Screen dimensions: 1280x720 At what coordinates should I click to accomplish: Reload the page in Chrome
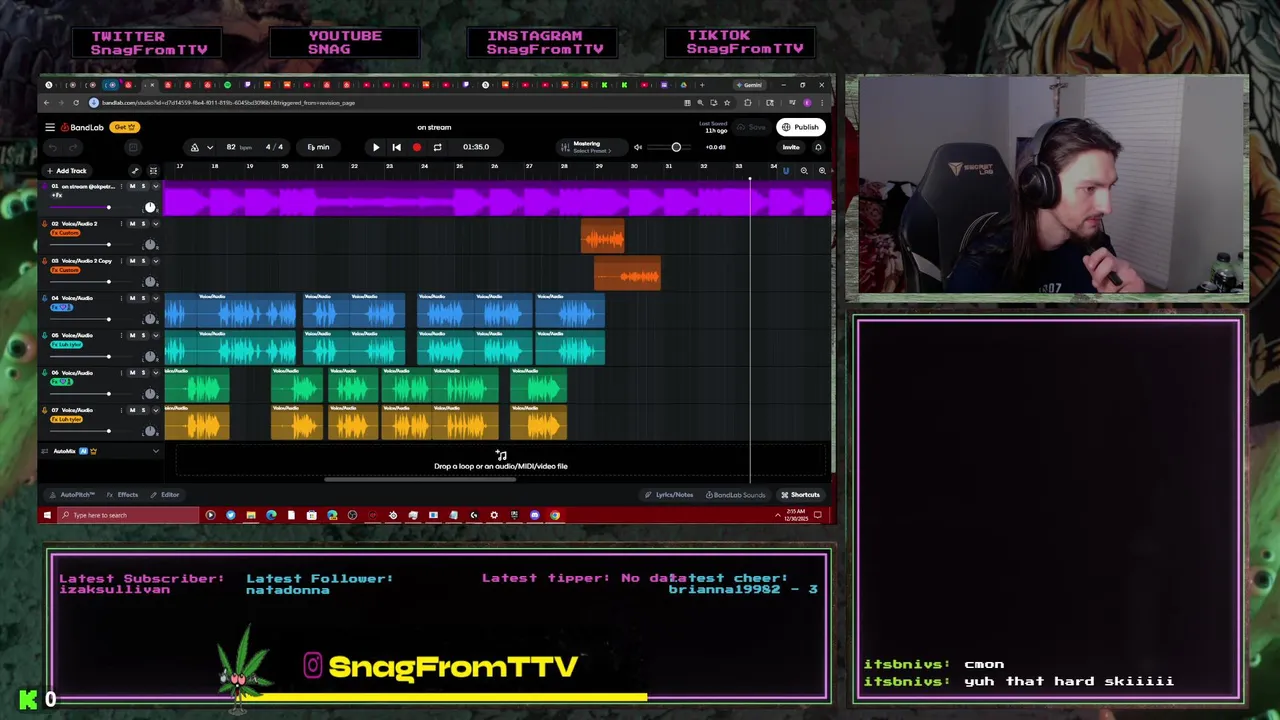point(76,102)
